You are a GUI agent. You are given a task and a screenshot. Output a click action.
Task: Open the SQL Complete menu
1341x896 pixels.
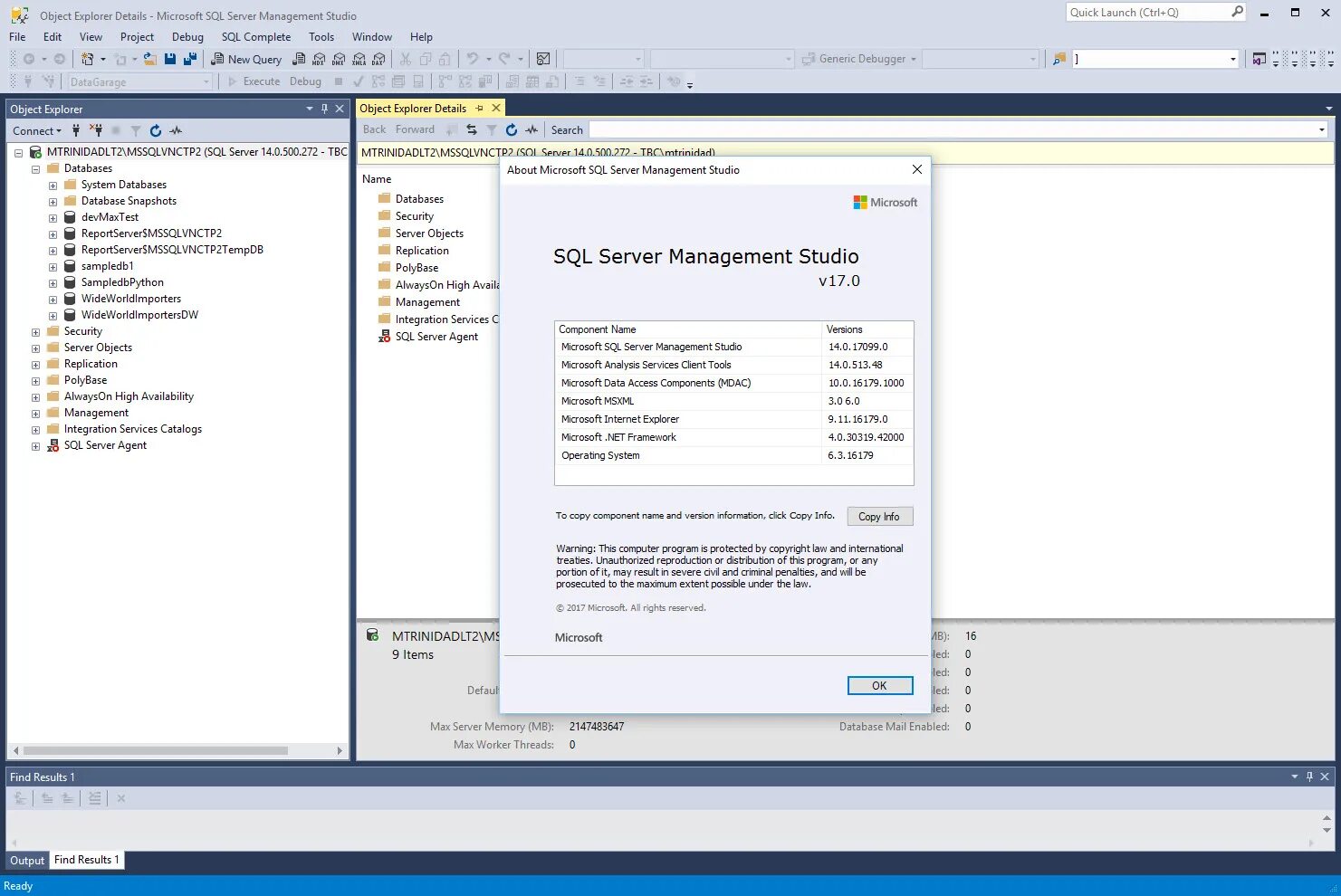point(256,37)
